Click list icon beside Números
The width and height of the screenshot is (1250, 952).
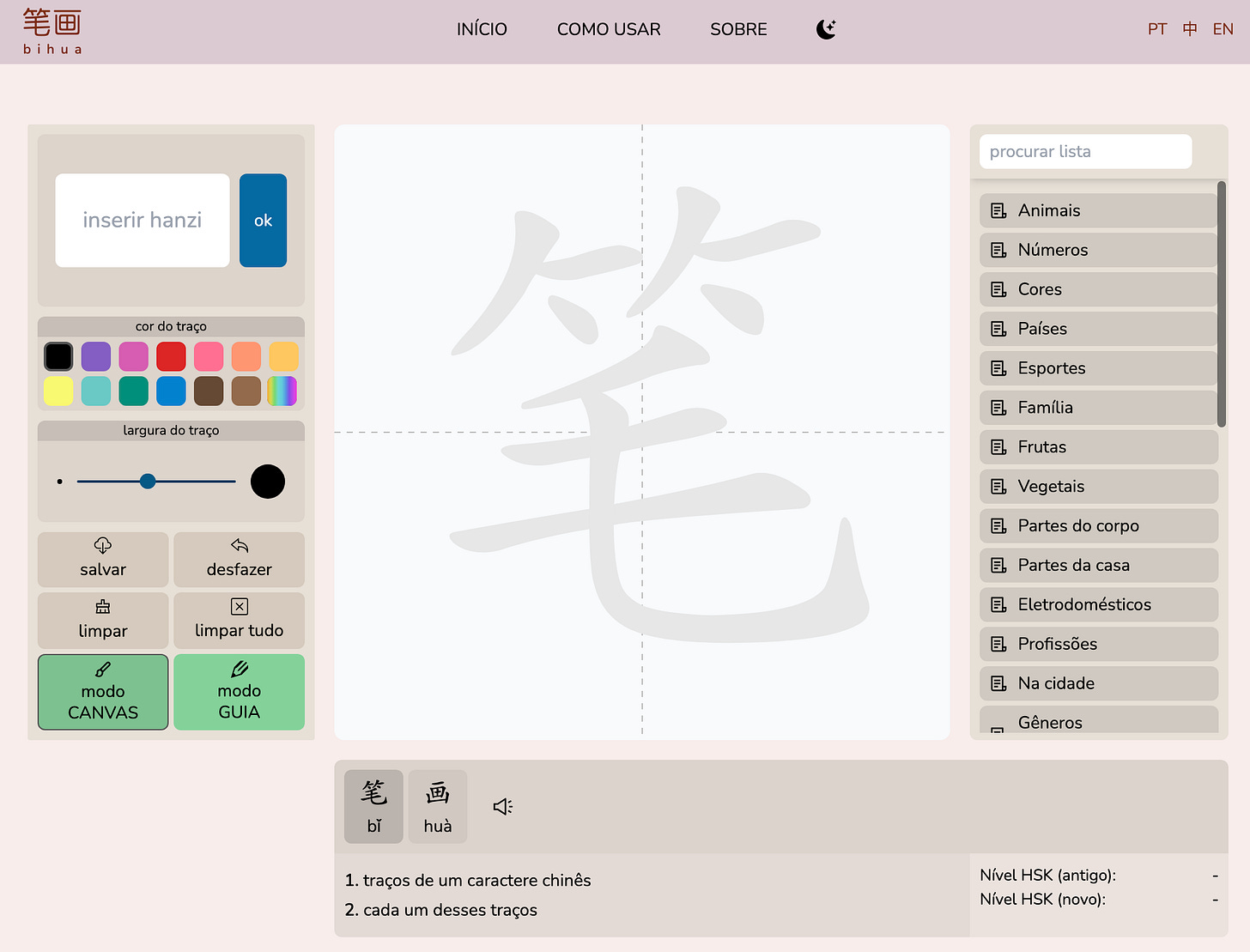[x=998, y=250]
